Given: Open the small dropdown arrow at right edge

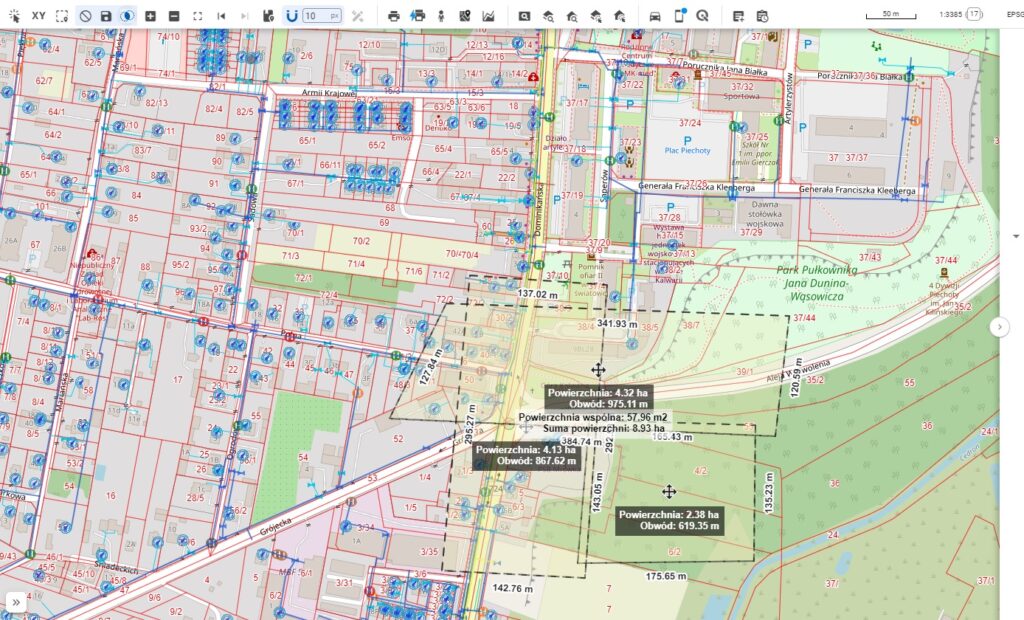Looking at the screenshot, I should (x=1017, y=237).
